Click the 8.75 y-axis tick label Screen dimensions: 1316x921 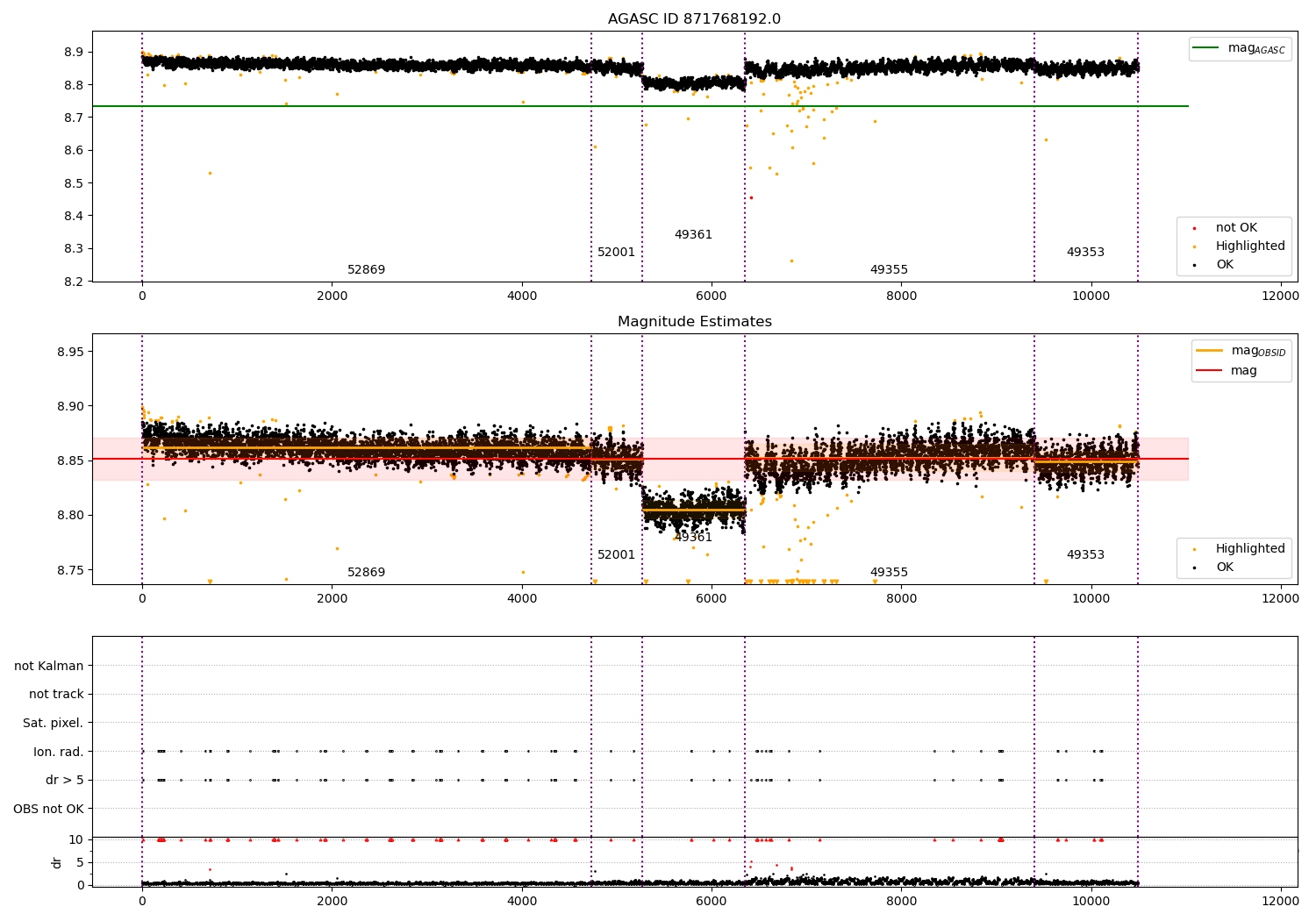[69, 570]
